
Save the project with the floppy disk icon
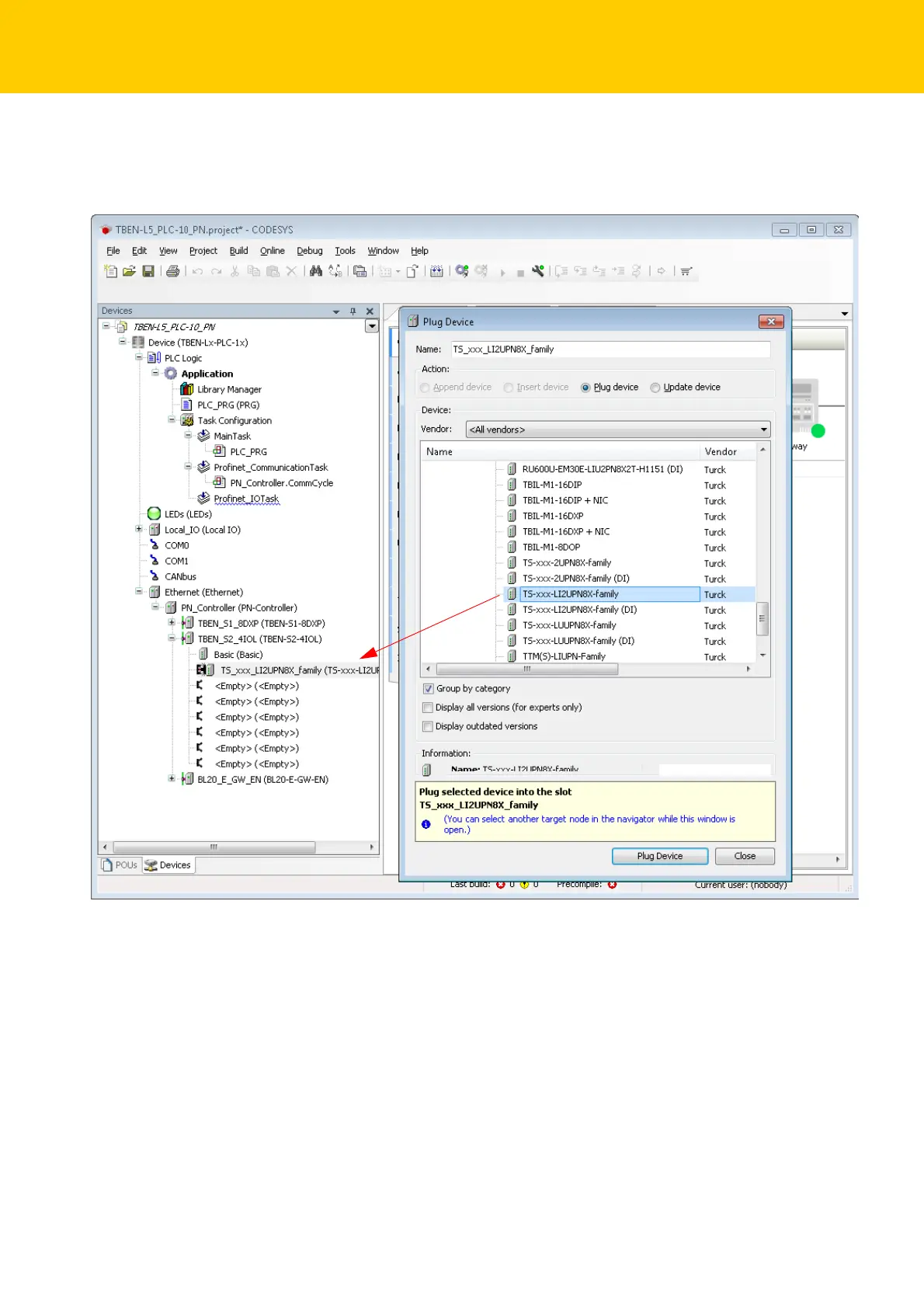pos(148,271)
